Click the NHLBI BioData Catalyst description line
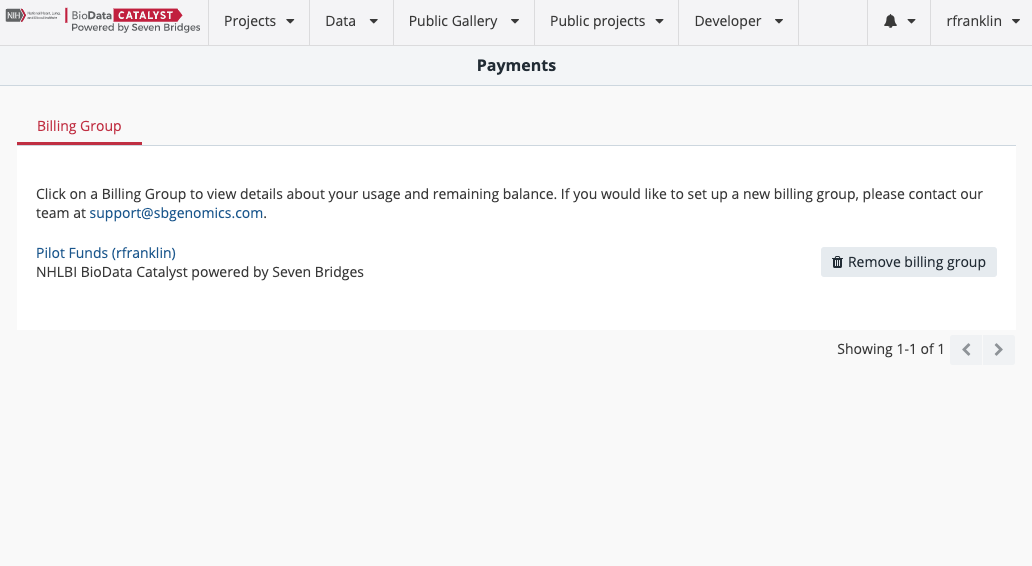Screen dimensions: 1032x566 tap(200, 272)
